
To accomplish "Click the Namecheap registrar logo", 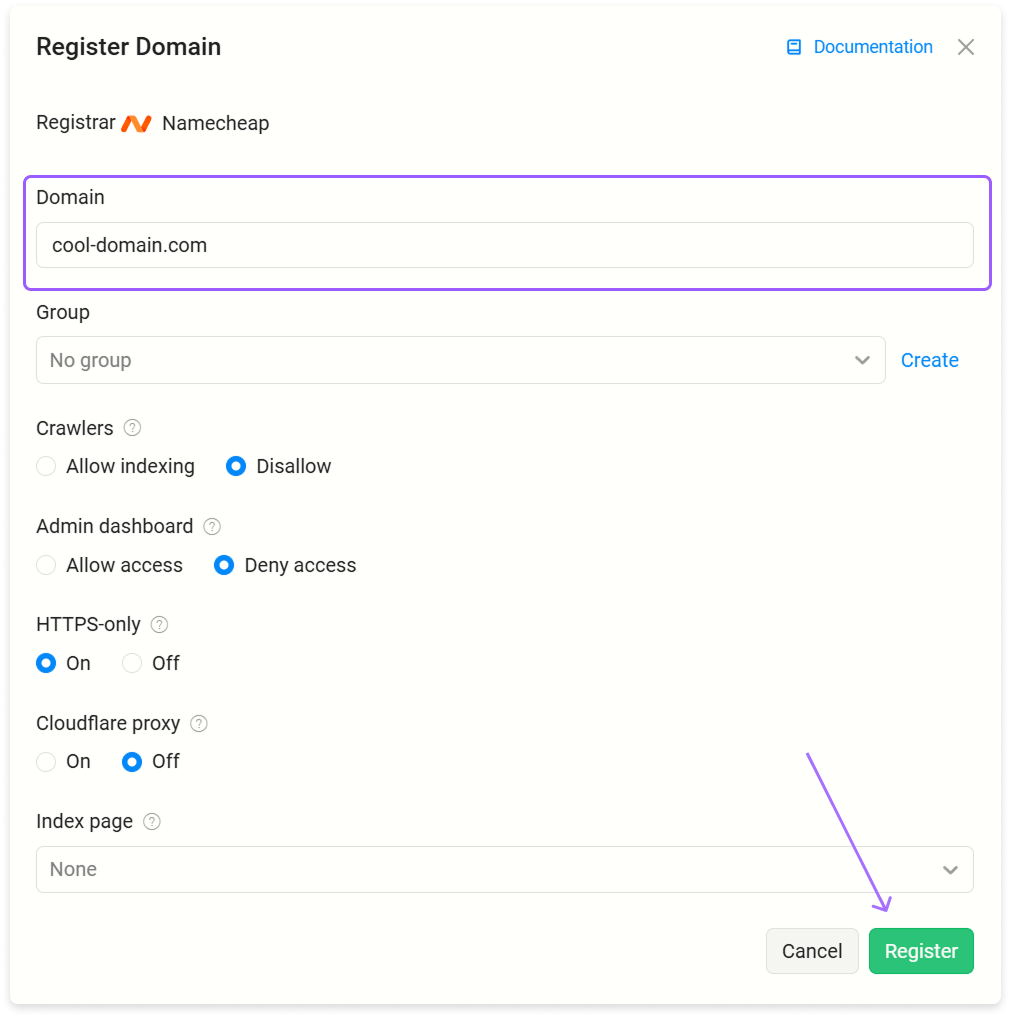I will coord(136,123).
